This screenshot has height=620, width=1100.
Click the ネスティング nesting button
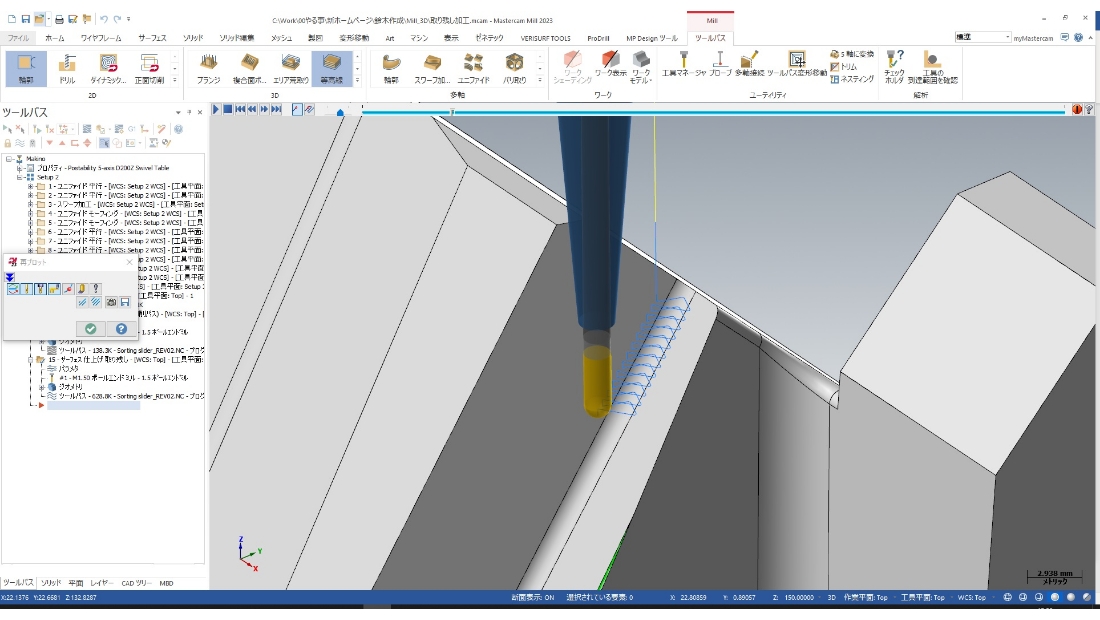pos(852,79)
